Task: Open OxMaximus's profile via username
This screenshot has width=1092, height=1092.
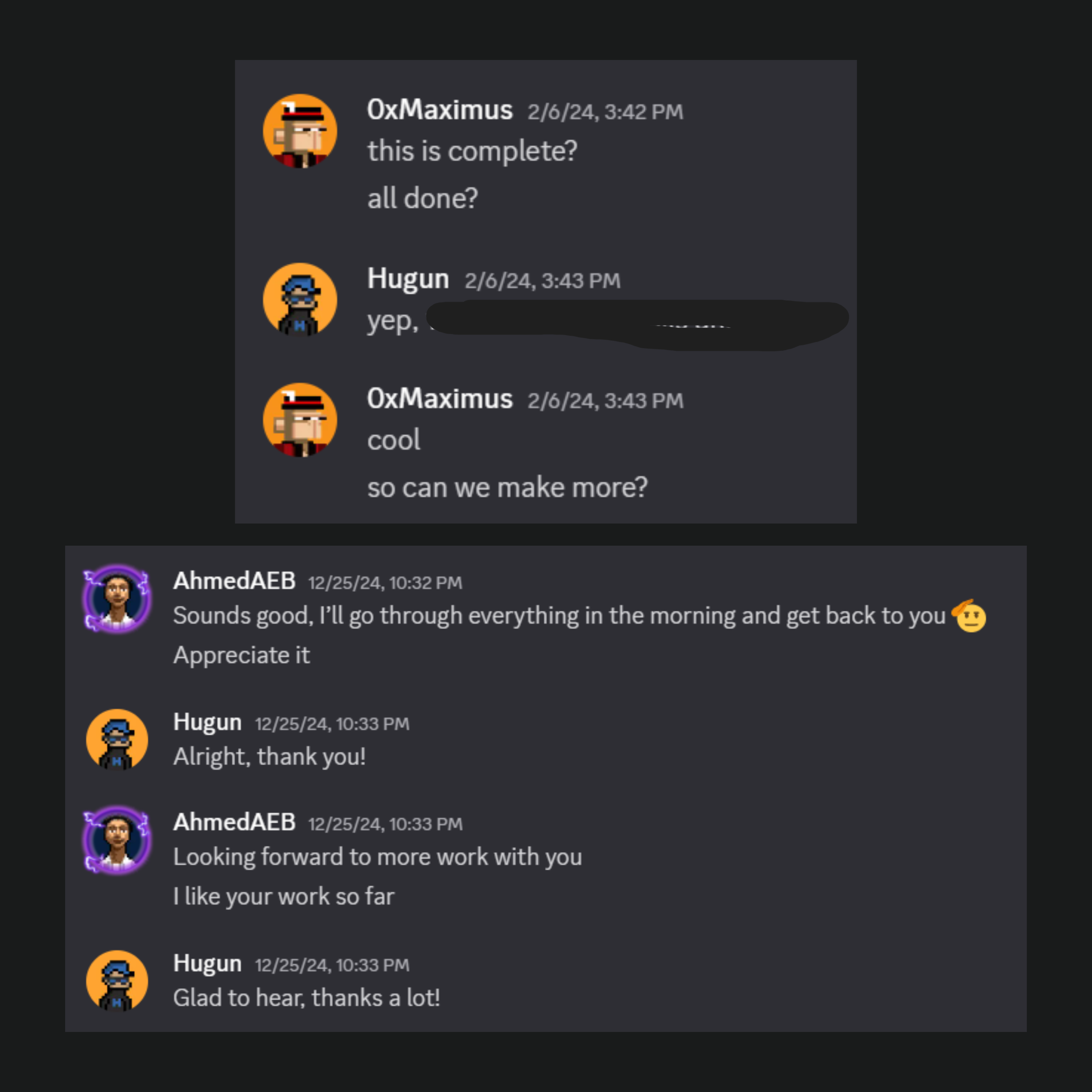Action: 440,110
